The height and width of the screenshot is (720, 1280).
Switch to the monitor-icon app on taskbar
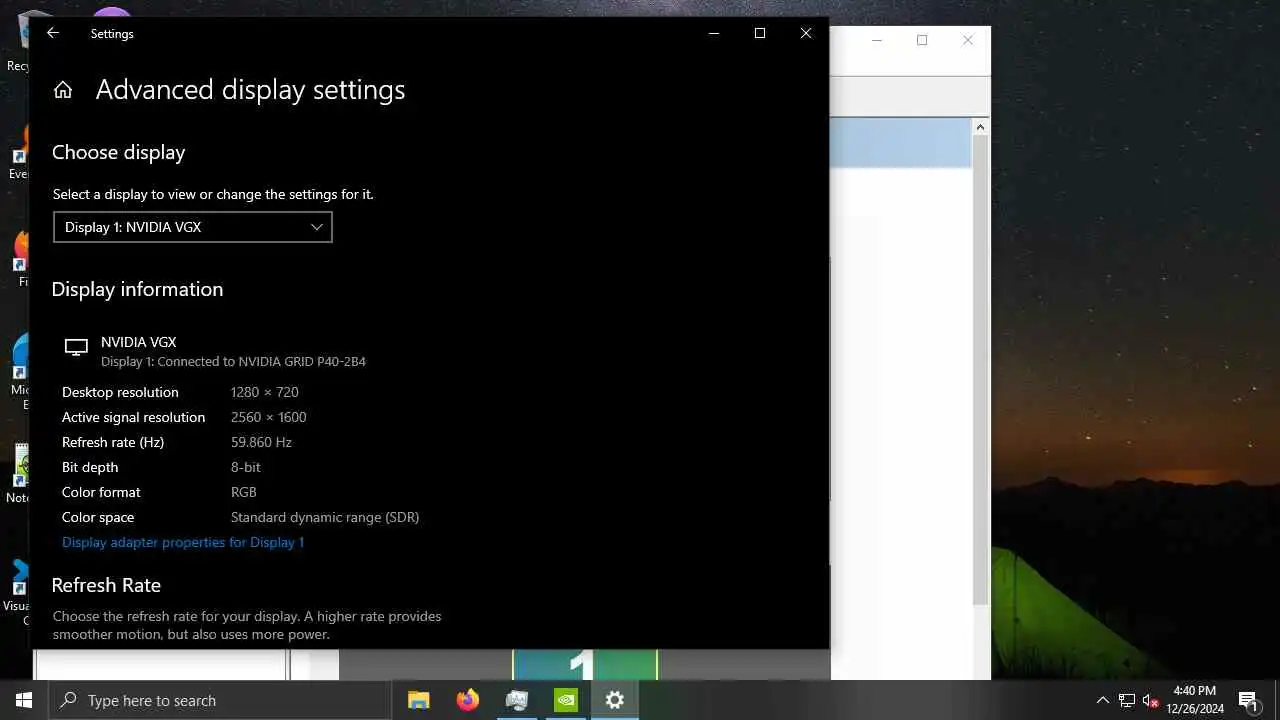point(517,700)
